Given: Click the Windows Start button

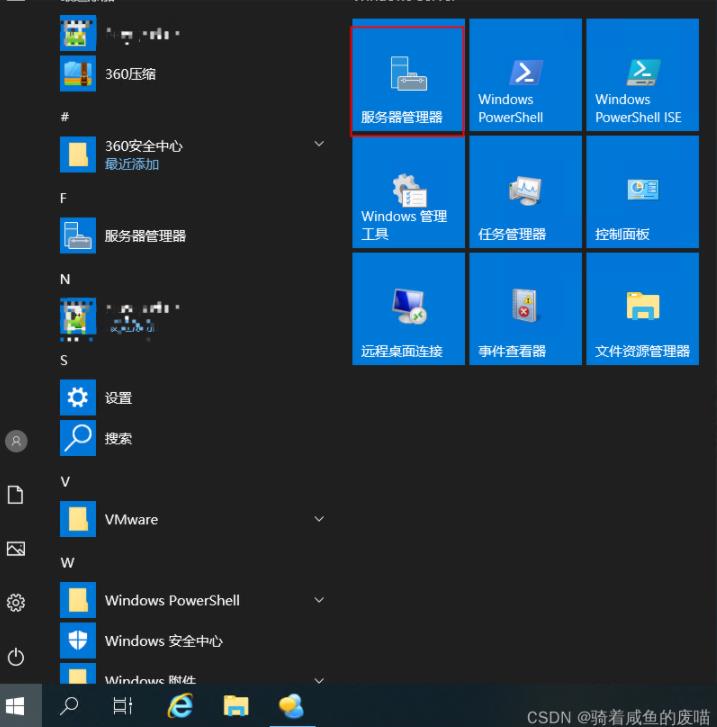Looking at the screenshot, I should [x=15, y=707].
